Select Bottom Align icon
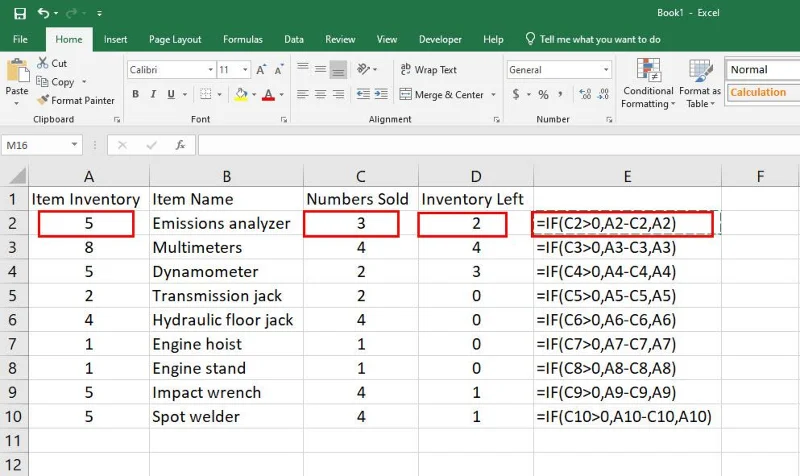 pyautogui.click(x=338, y=70)
